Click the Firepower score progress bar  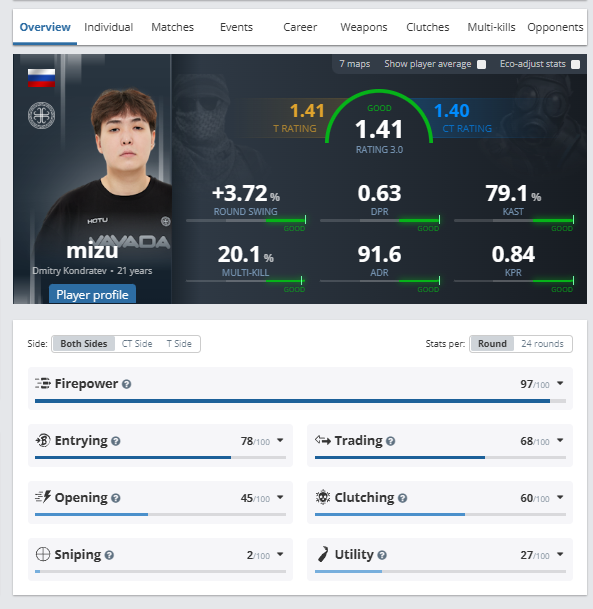[x=300, y=401]
